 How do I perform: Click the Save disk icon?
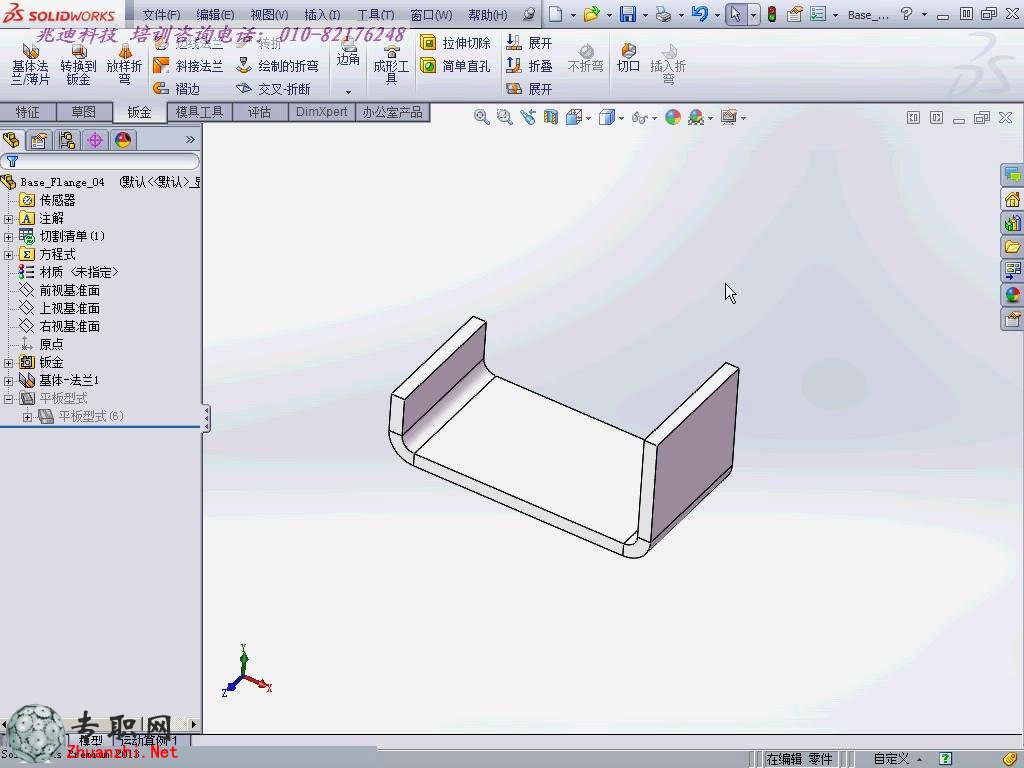628,14
